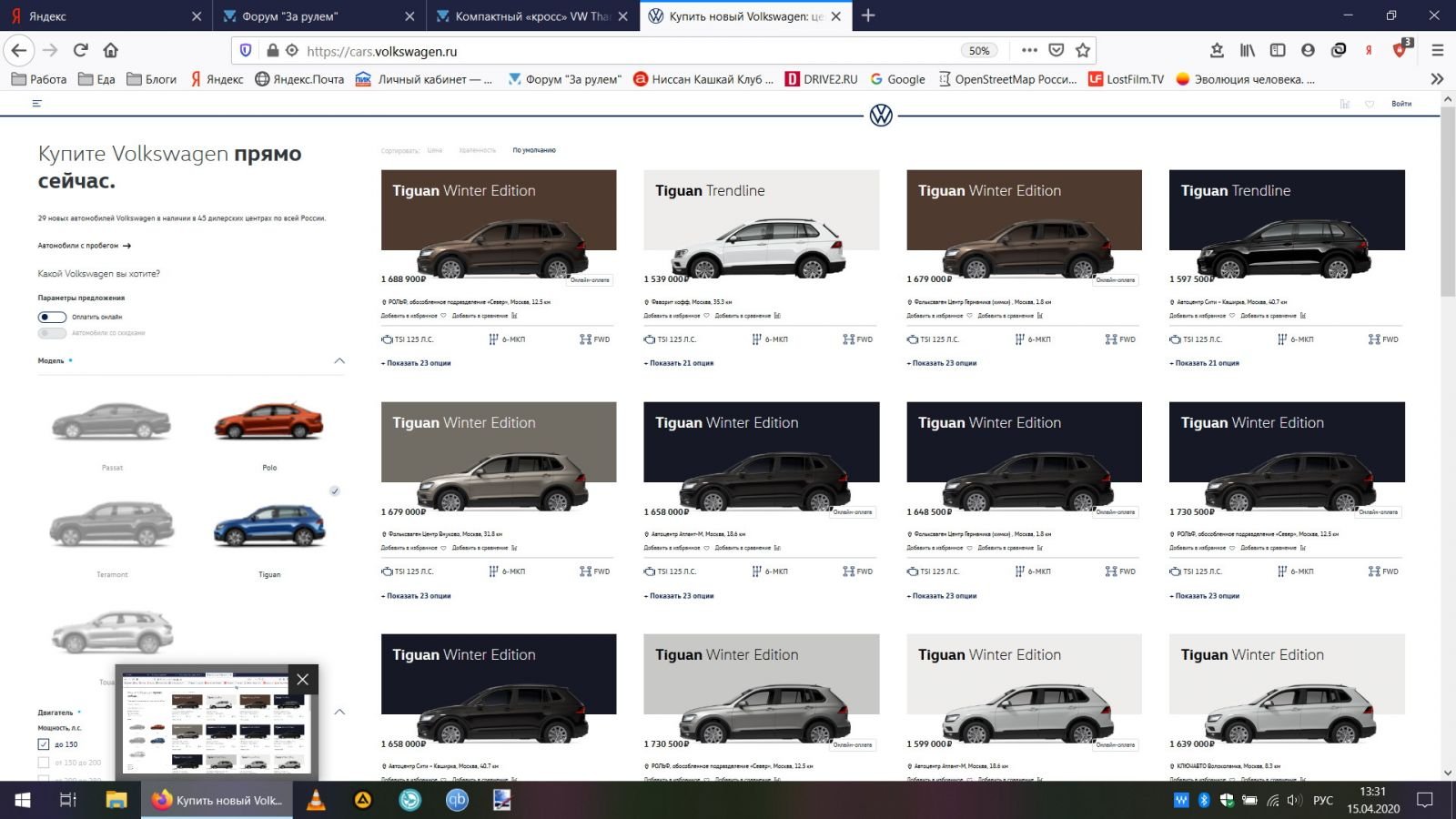This screenshot has height=819, width=1456.
Task: Open the Firefox Library icon
Action: 1248,50
